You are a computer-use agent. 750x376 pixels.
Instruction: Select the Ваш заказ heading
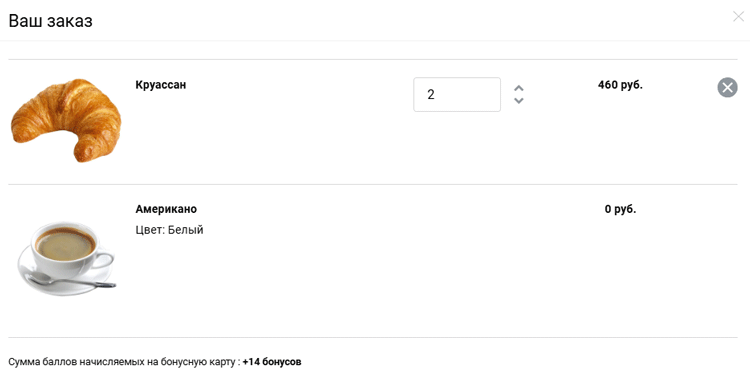(x=50, y=21)
